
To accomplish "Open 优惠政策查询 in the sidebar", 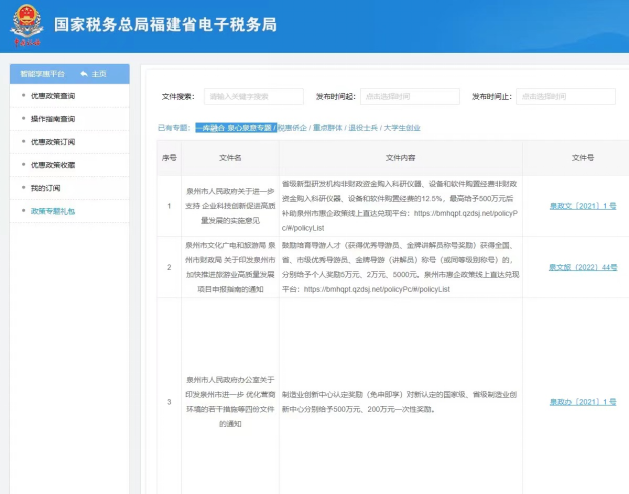I will click(53, 96).
